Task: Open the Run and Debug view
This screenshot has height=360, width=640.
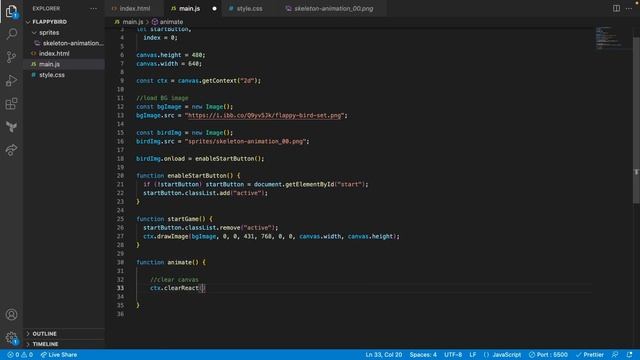Action: 11,80
